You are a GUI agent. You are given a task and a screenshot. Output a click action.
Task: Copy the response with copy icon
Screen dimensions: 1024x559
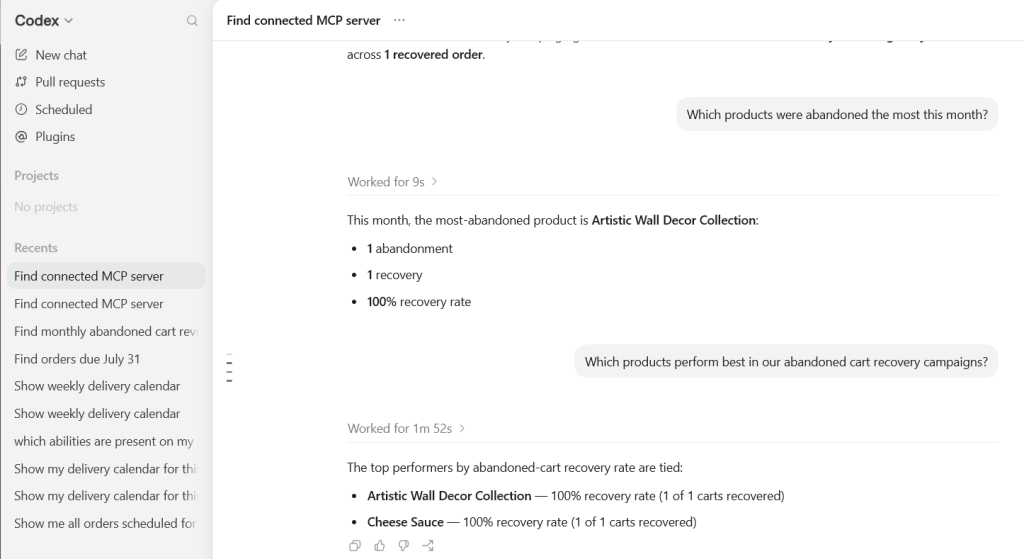pos(355,545)
